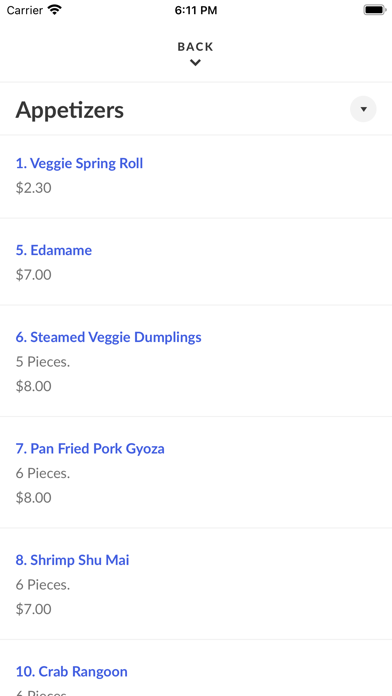Image resolution: width=392 pixels, height=696 pixels.
Task: Click the $7.00 price under Edamame
Action: tap(34, 275)
